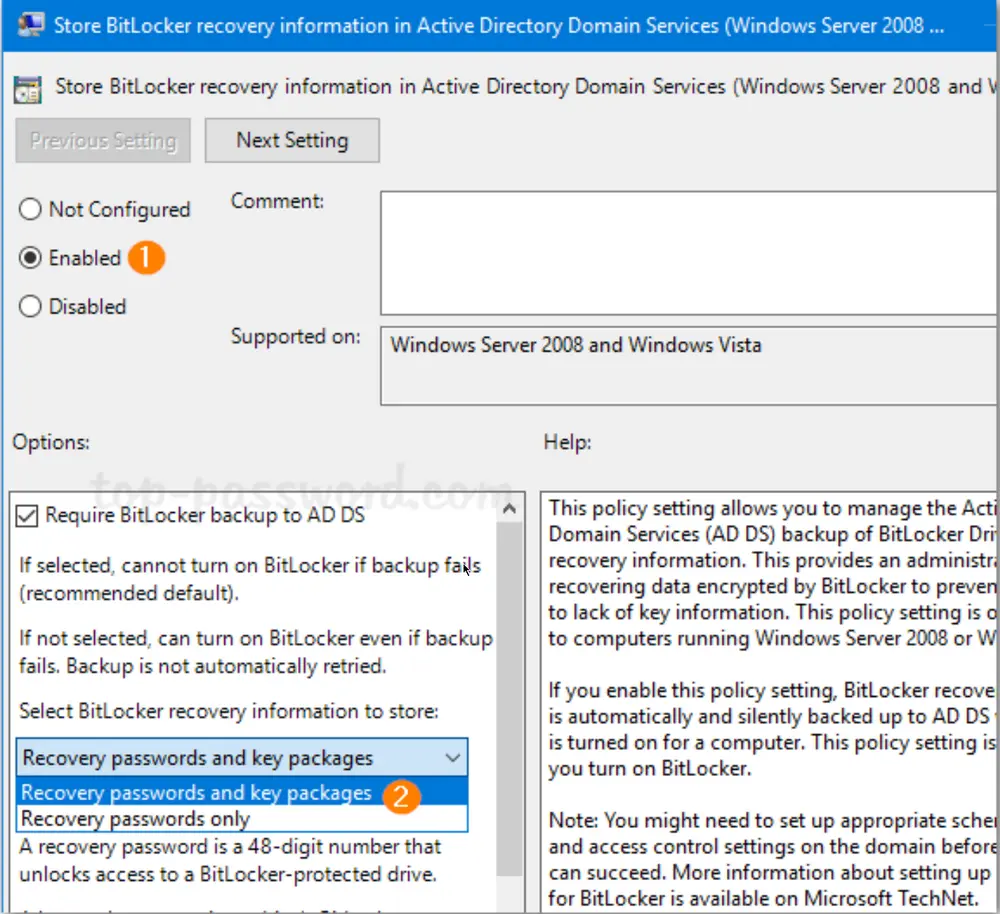Viewport: 1000px width, 914px height.
Task: Click the Help: label
Action: 567,442
